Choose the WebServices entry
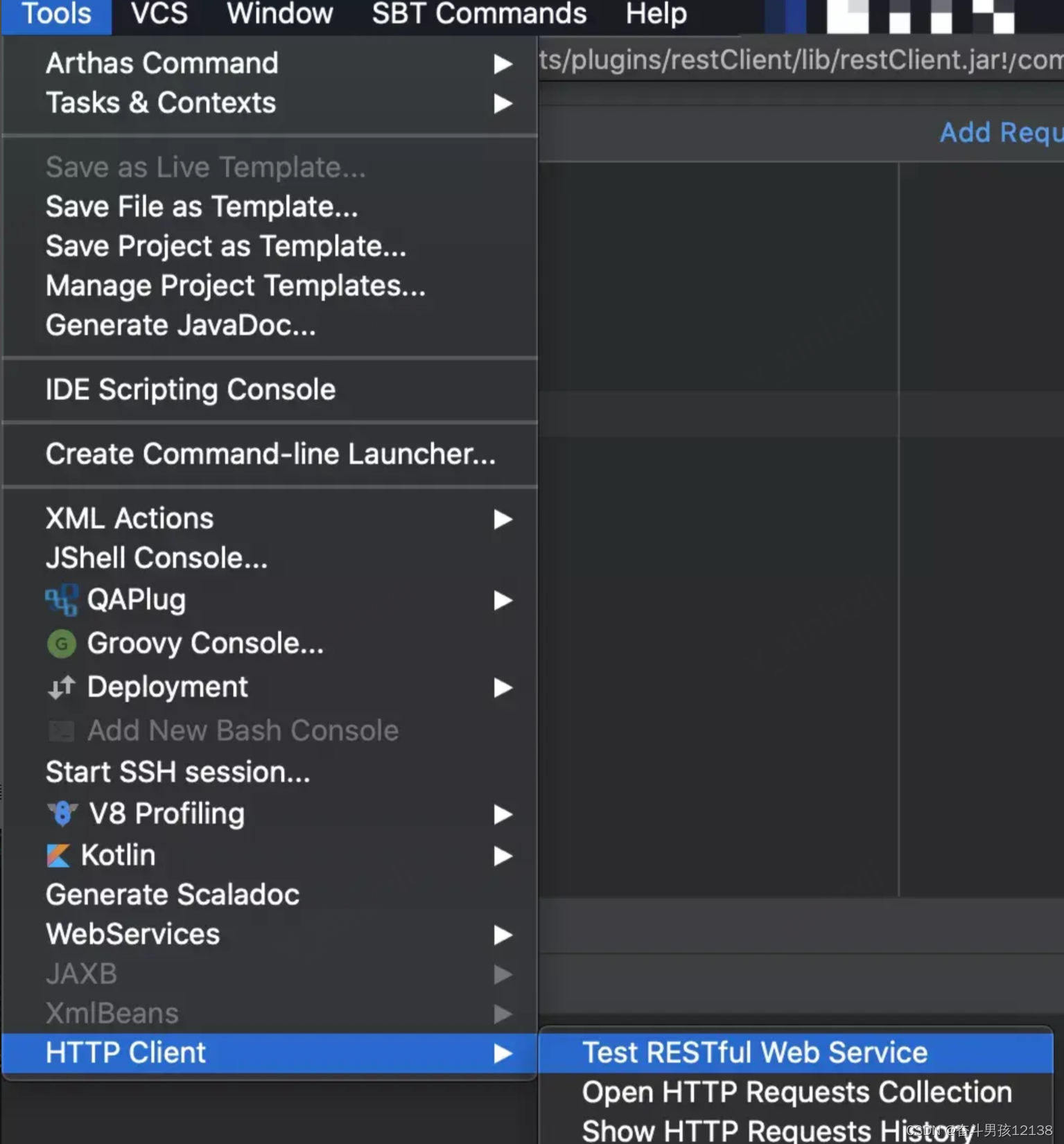This screenshot has width=1064, height=1144. point(269,934)
